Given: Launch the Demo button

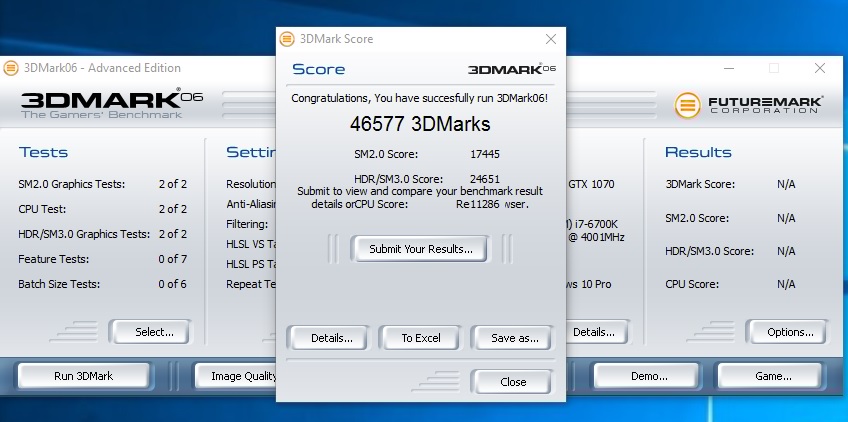Looking at the screenshot, I should point(649,376).
